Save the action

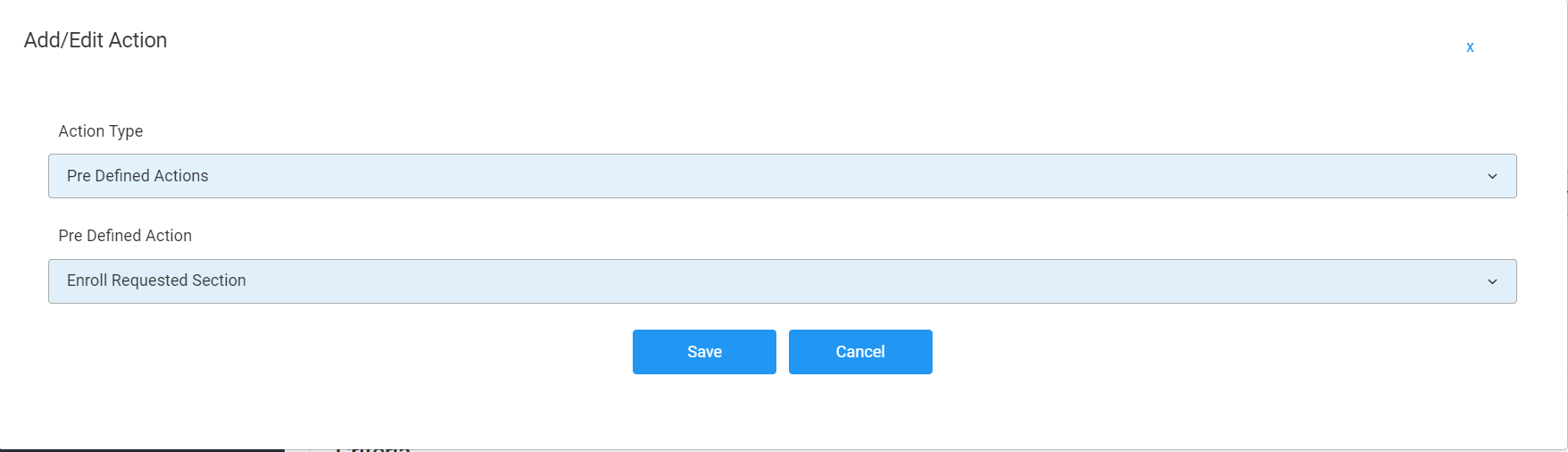(704, 352)
